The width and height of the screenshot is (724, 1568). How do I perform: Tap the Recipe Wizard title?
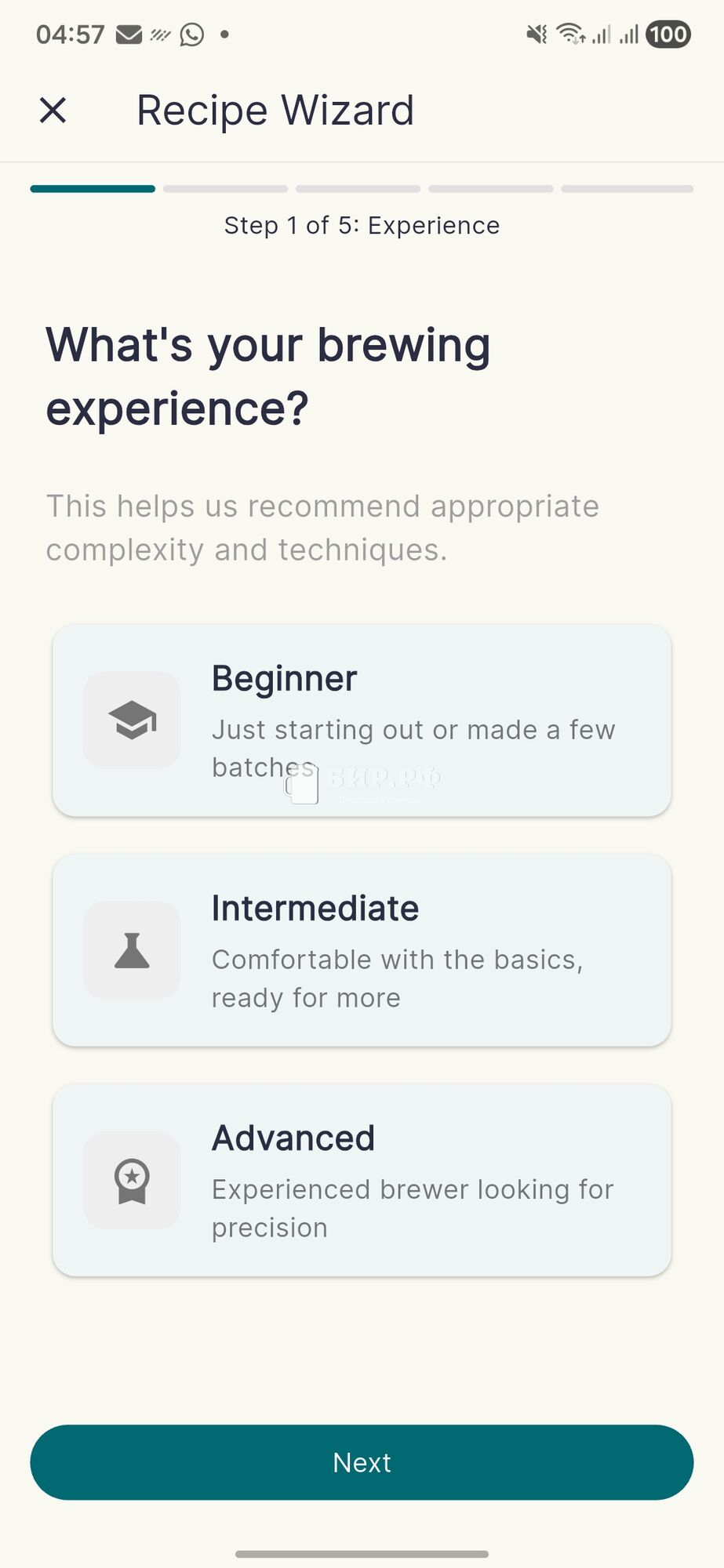tap(275, 111)
